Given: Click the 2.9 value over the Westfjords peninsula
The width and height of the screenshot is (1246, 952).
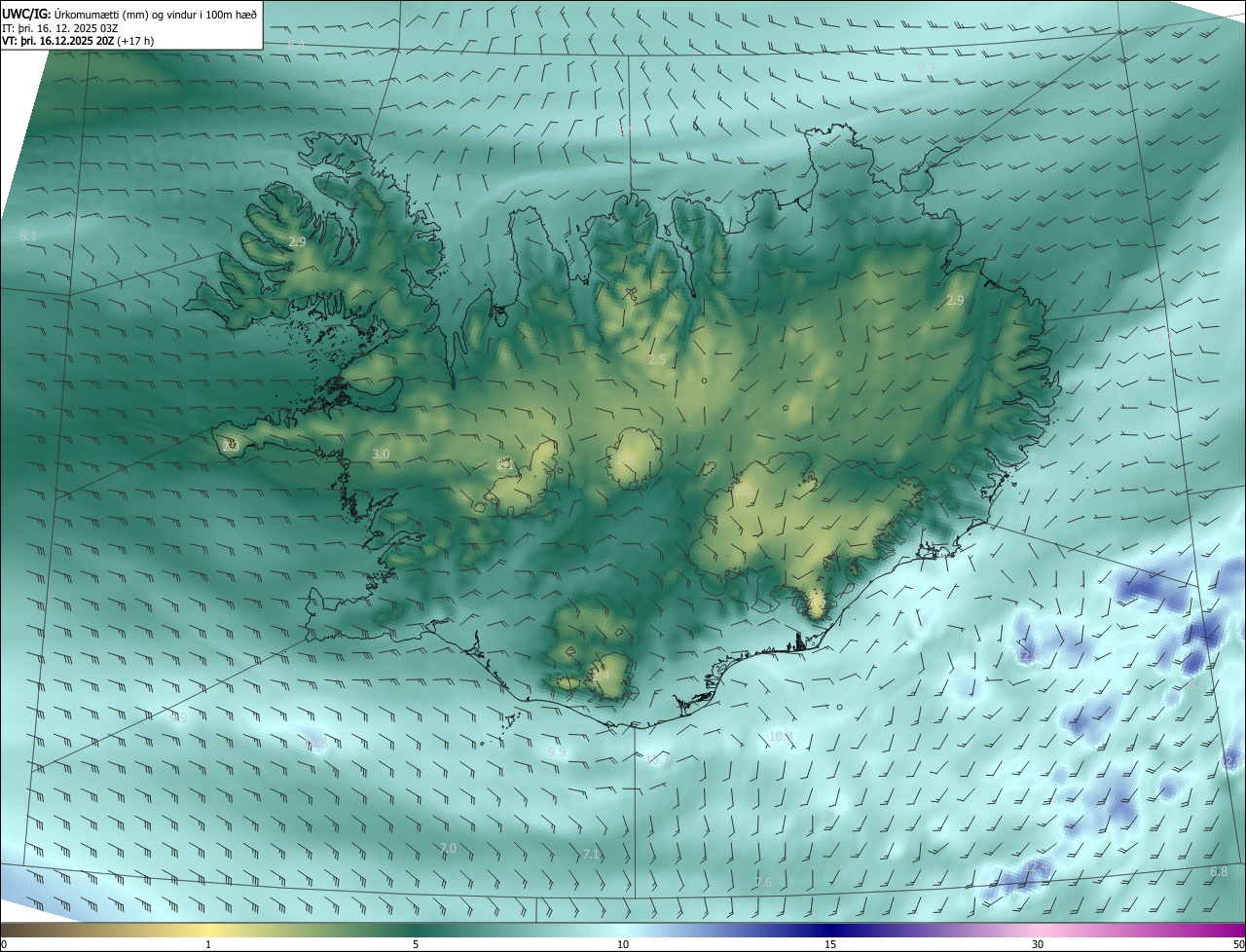Looking at the screenshot, I should point(297,242).
